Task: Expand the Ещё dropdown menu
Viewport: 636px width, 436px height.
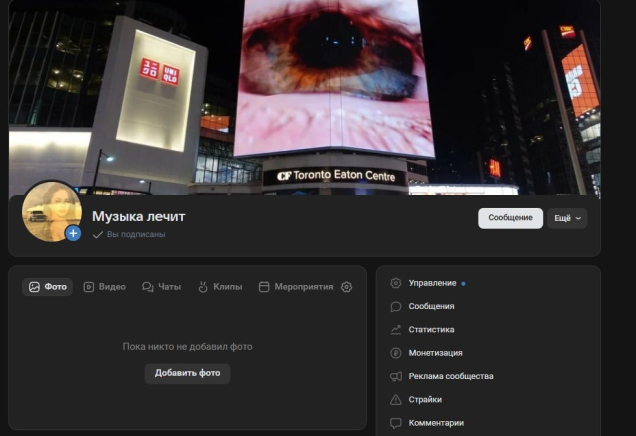Action: tap(567, 218)
